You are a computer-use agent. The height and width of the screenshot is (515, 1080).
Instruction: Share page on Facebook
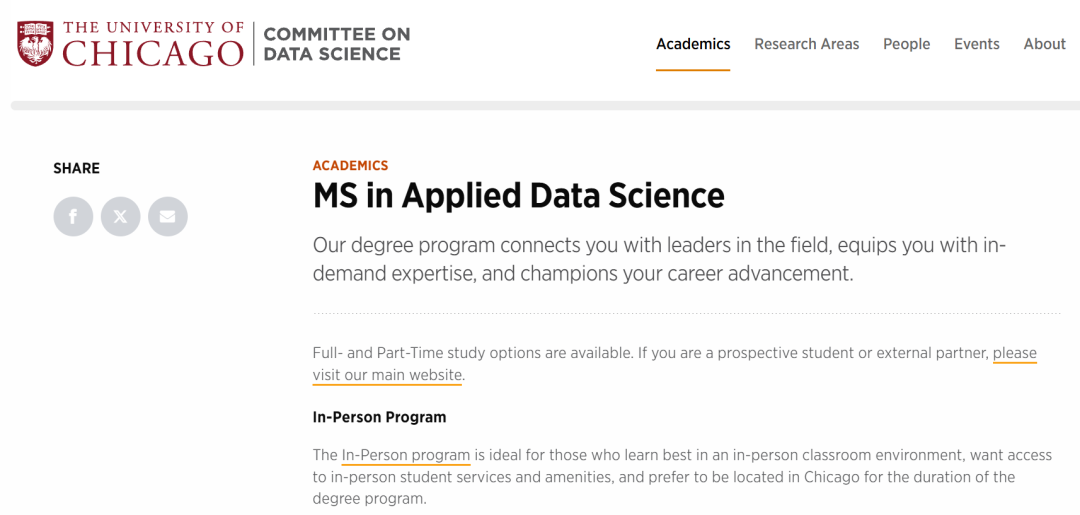(x=73, y=216)
